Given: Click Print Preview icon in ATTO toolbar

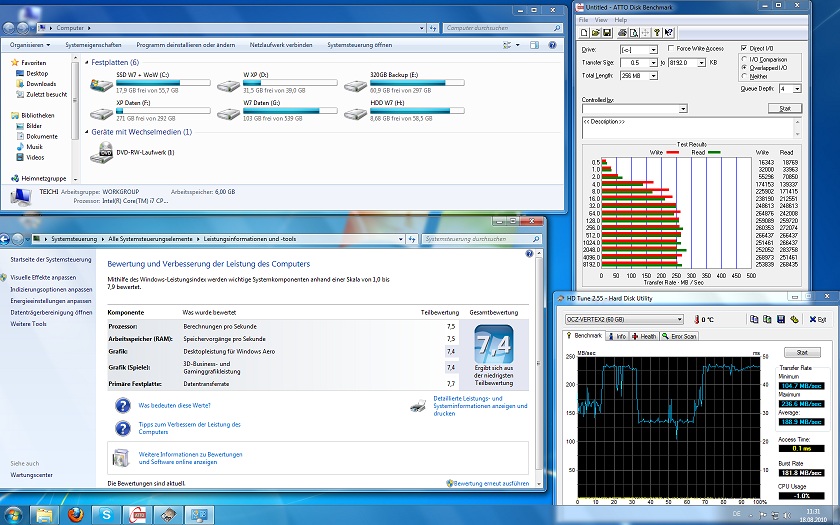Looking at the screenshot, I should pyautogui.click(x=633, y=33).
